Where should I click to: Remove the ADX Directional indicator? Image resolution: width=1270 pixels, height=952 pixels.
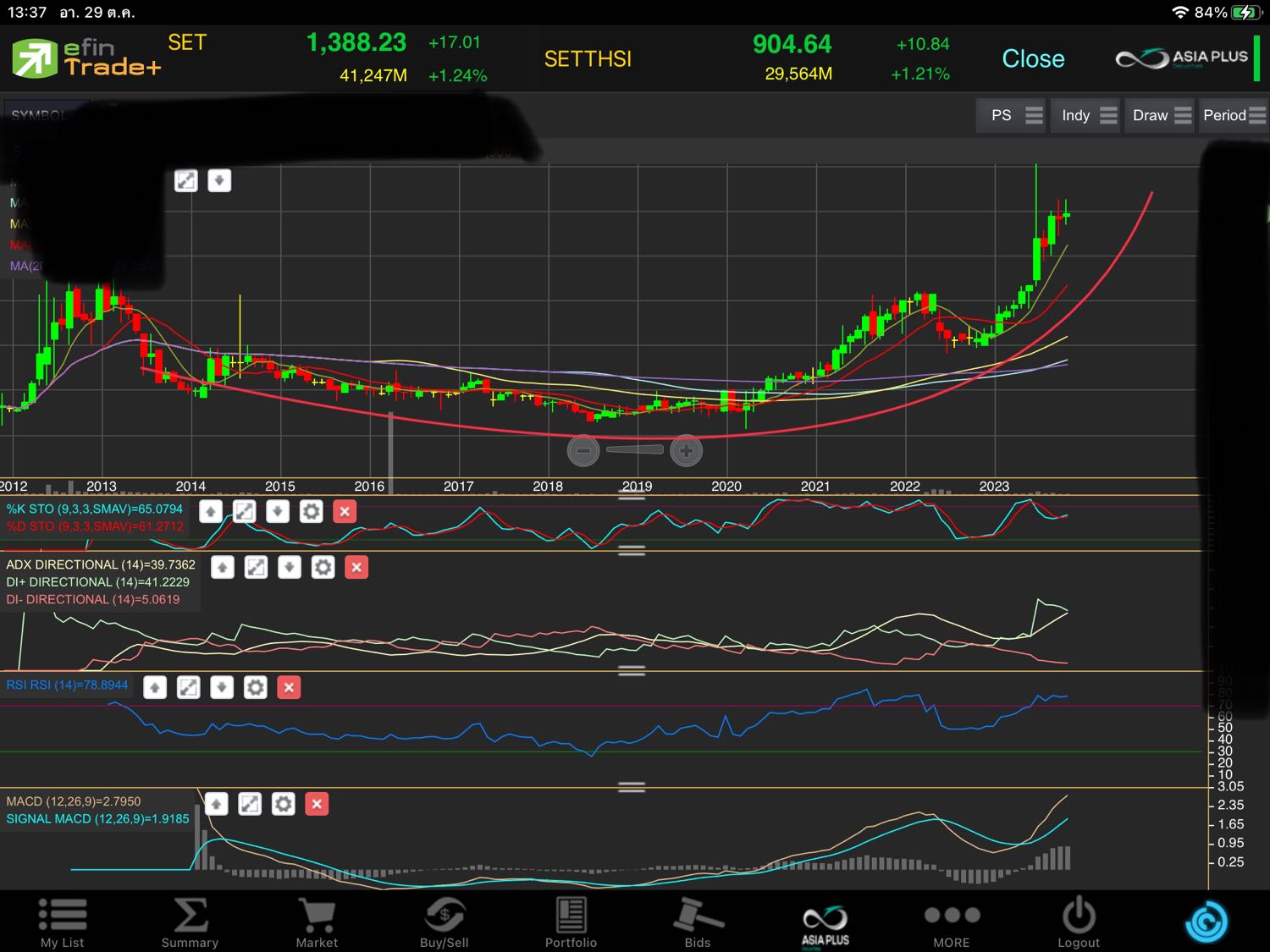click(356, 567)
